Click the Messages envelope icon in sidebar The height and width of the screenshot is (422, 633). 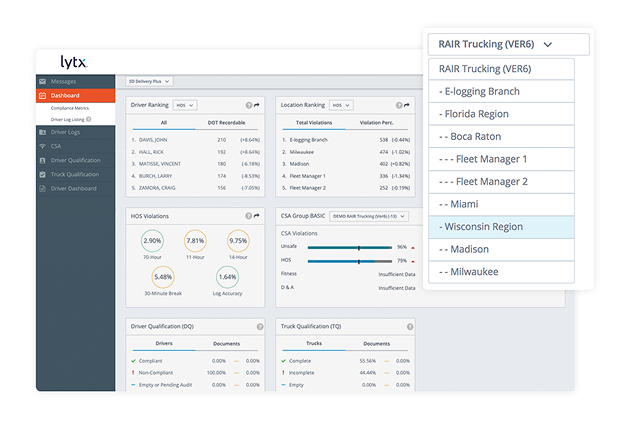coord(42,81)
